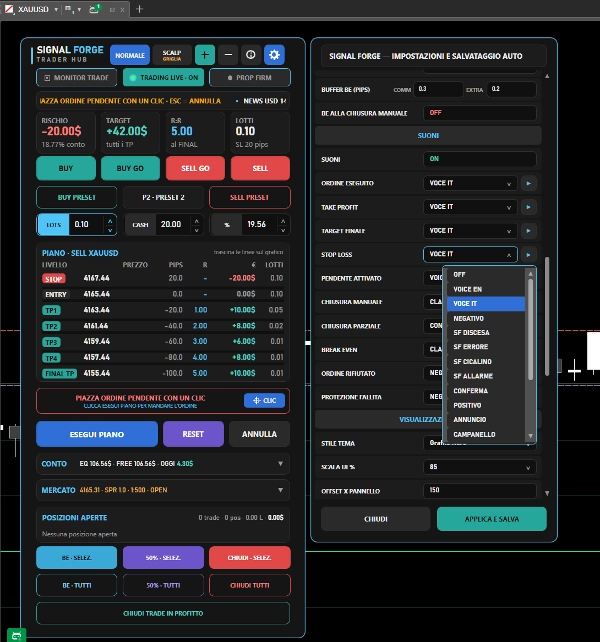Click the green icon at bottom-left corner of chart
600x642 pixels.
point(16,635)
